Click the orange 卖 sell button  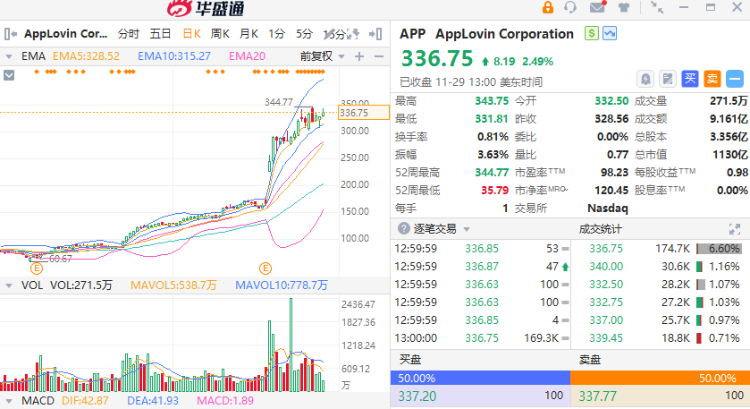point(712,79)
